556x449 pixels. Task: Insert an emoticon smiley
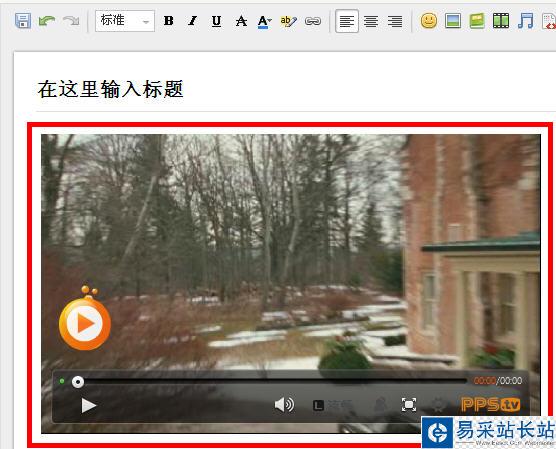[429, 21]
